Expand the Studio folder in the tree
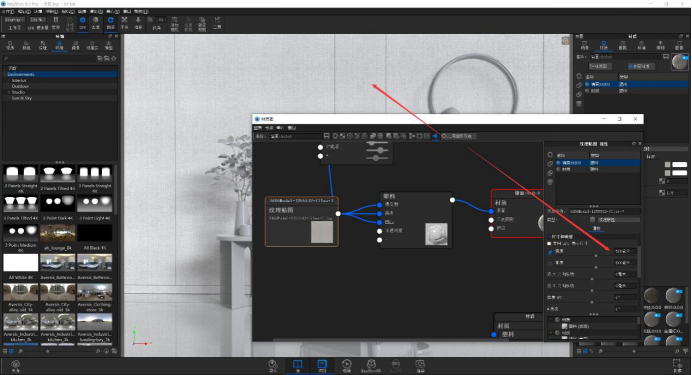Screen dimensions: 692x375 click(9, 92)
